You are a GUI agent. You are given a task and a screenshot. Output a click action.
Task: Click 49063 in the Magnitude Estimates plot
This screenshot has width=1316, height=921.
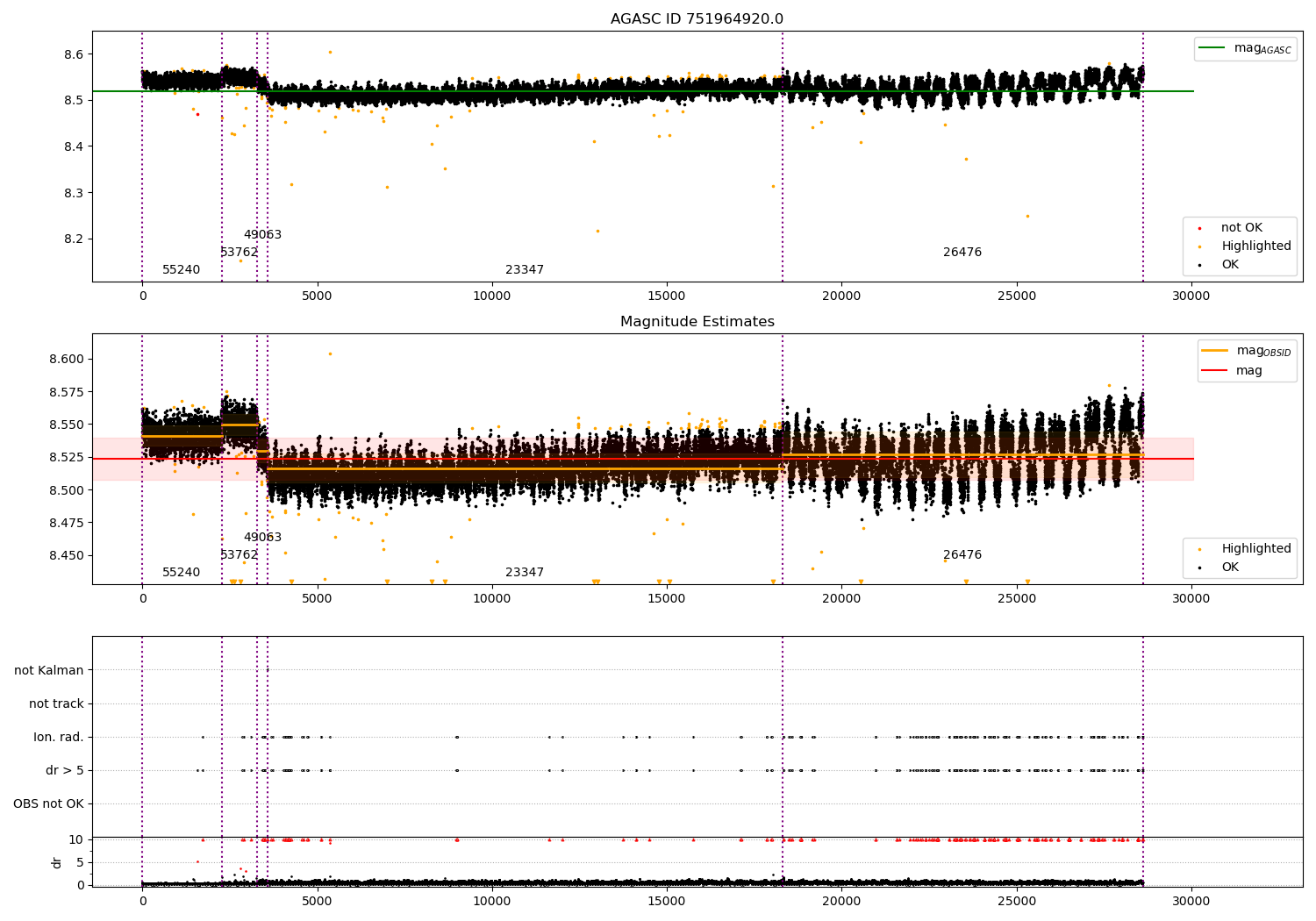[x=262, y=538]
